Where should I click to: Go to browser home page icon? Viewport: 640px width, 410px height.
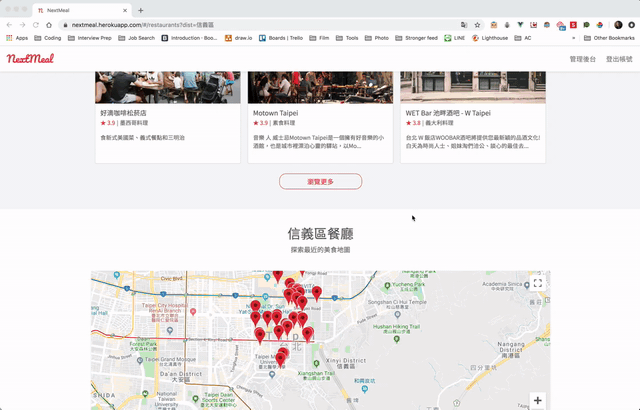point(49,25)
